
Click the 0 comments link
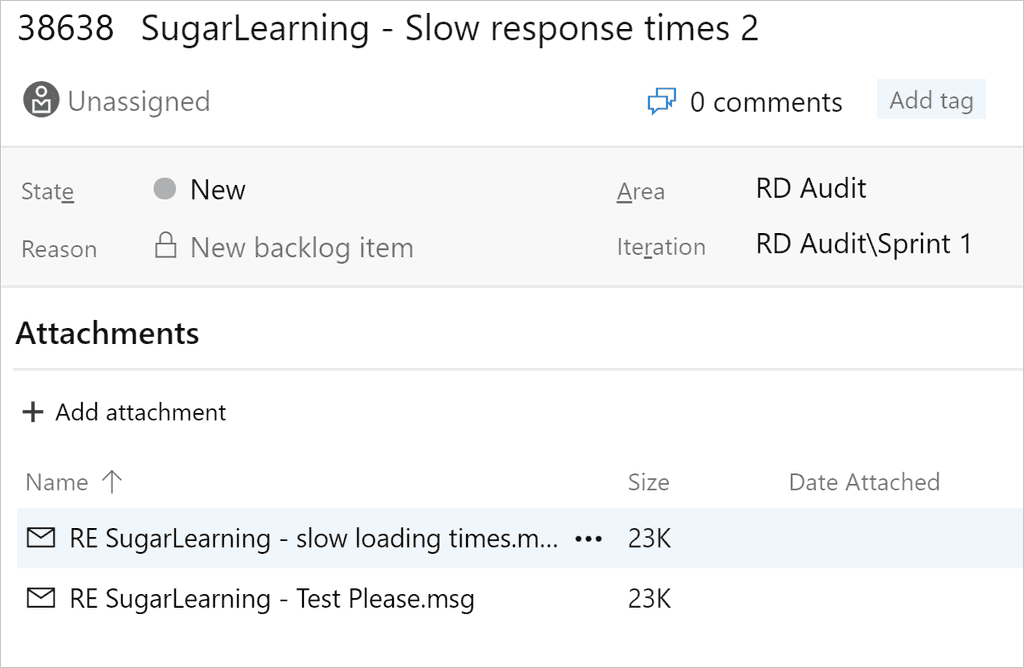(766, 102)
